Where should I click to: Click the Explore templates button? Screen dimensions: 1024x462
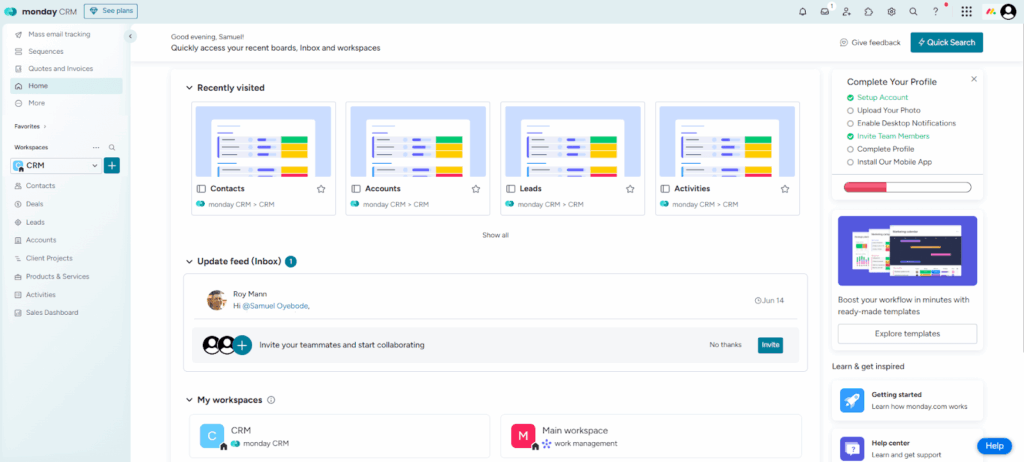coord(907,333)
